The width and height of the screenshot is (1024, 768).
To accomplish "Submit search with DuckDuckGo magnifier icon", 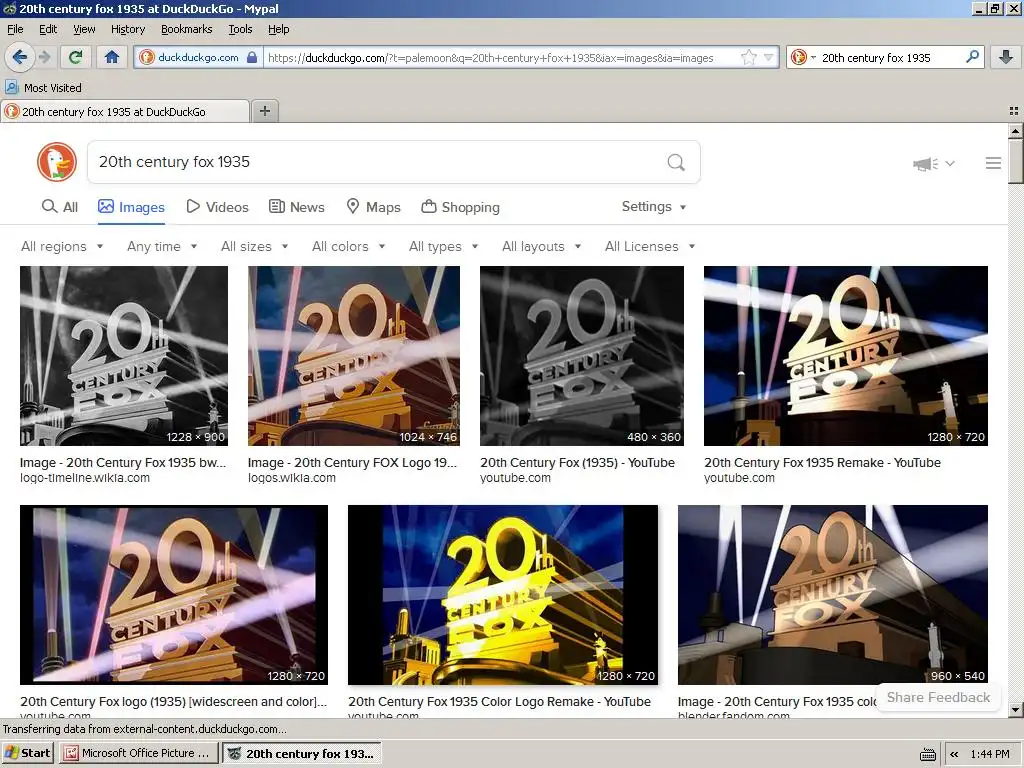I will point(676,162).
